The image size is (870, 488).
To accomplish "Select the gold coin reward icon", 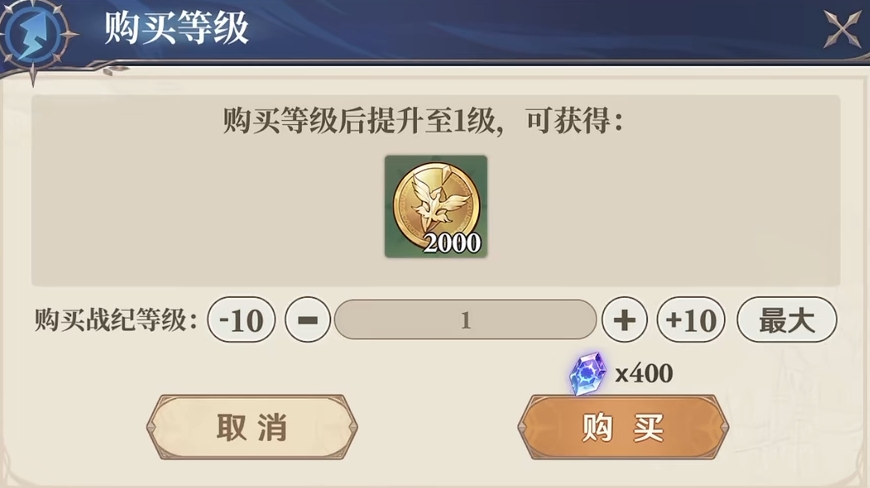I will 436,206.
